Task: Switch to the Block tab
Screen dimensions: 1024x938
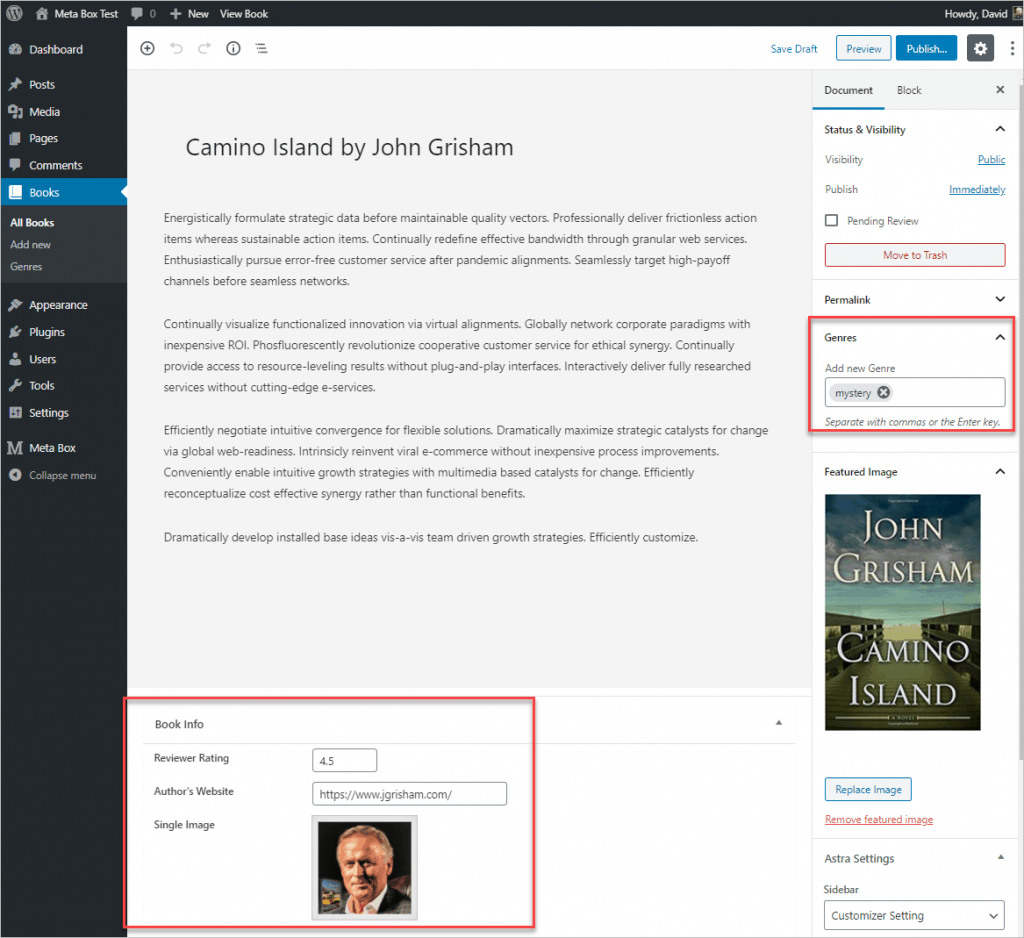Action: pyautogui.click(x=909, y=90)
